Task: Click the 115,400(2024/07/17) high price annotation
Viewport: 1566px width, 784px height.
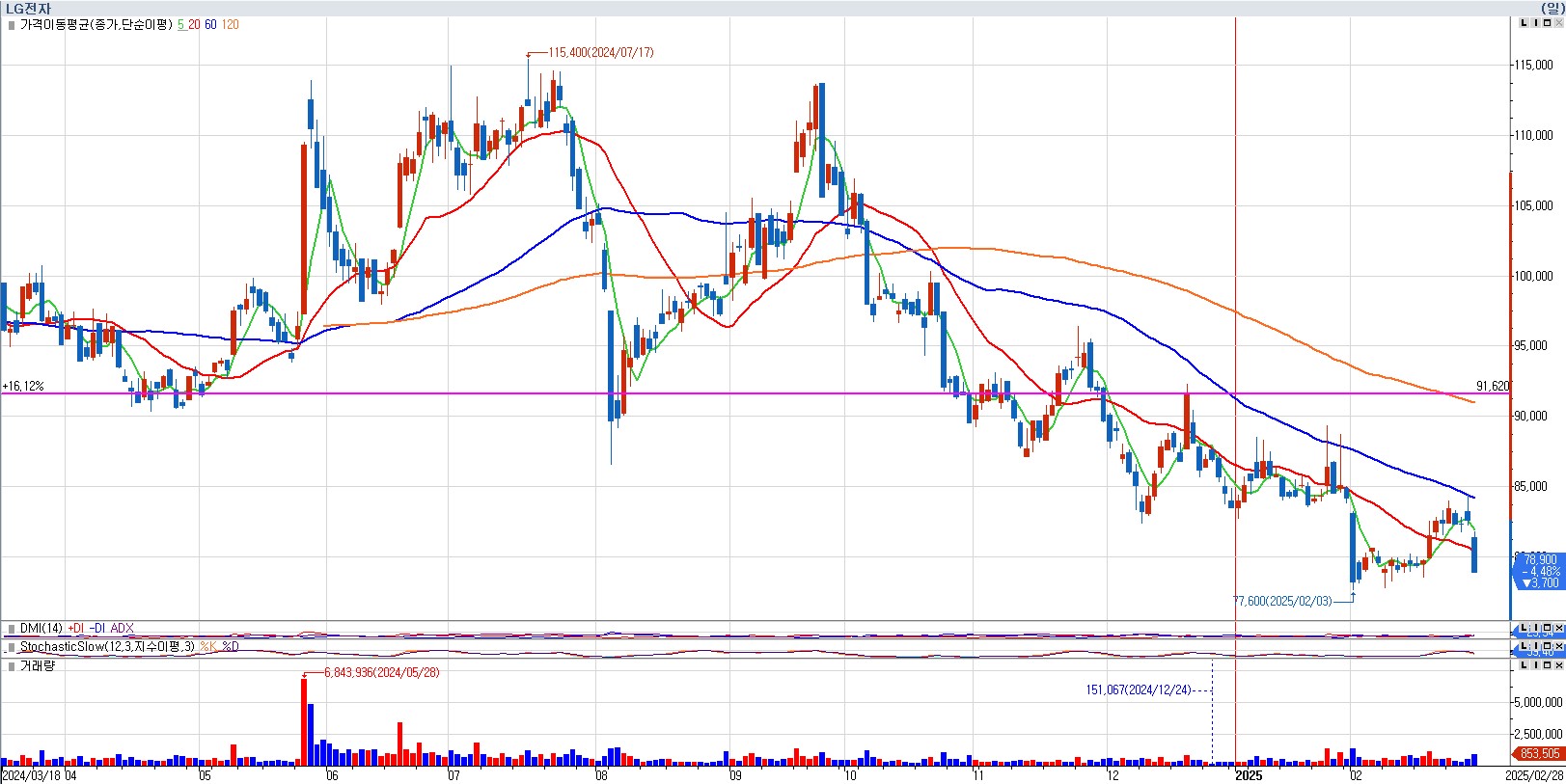Action: coord(600,52)
